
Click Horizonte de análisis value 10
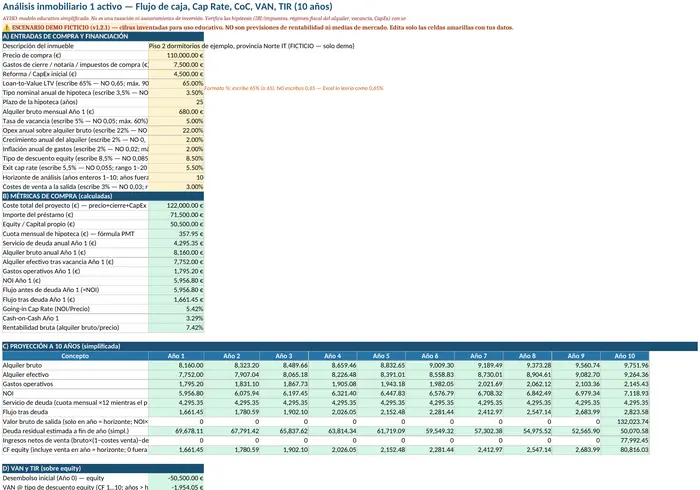176,177
